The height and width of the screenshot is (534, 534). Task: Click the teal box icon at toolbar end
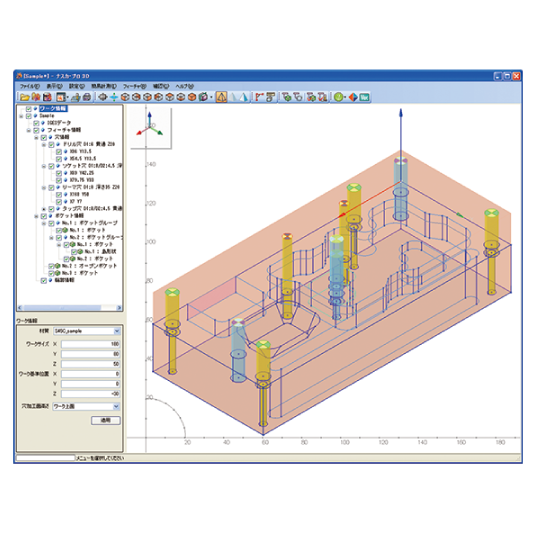tap(364, 97)
